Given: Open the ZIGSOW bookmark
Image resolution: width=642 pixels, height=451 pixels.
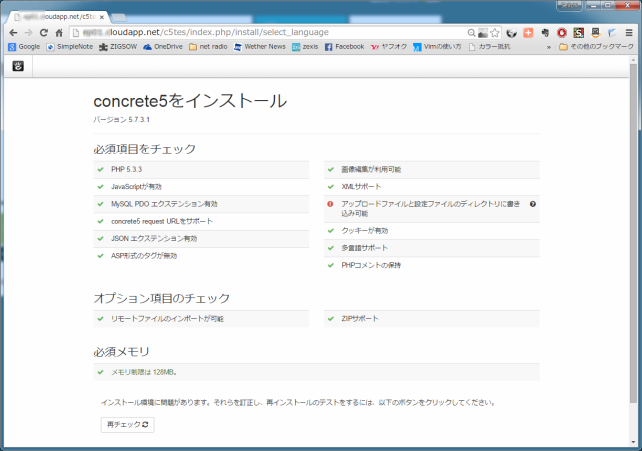Looking at the screenshot, I should (x=118, y=47).
